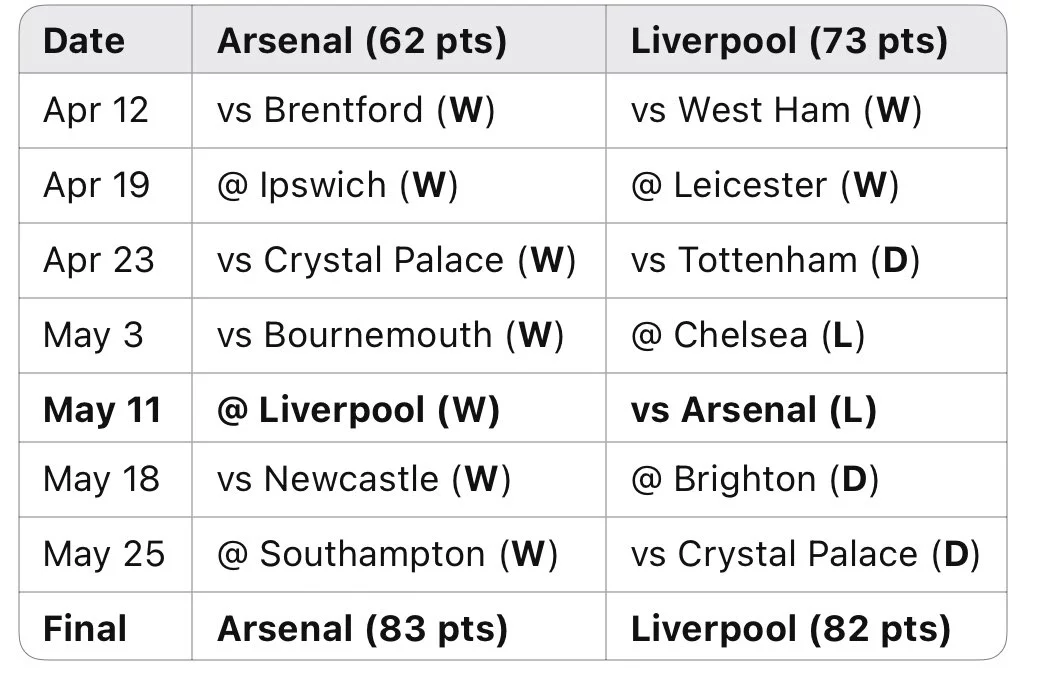Click the vs West Ham (W) cell
This screenshot has width=1042, height=673.
[x=776, y=110]
